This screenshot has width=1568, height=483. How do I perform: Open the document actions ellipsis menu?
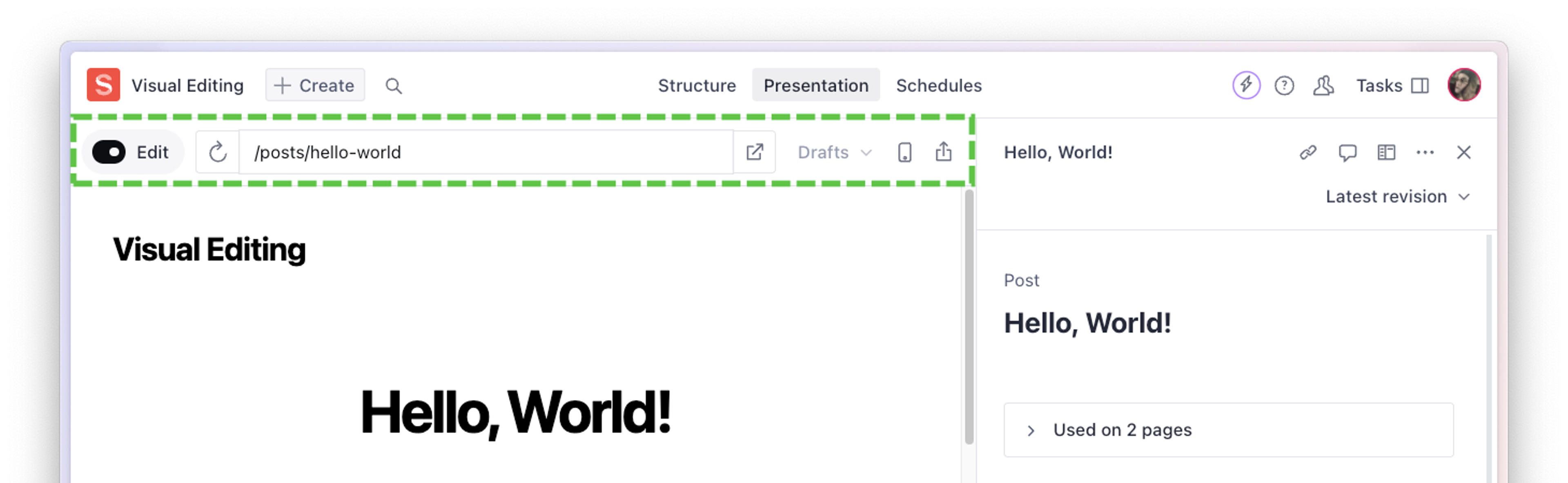coord(1425,152)
